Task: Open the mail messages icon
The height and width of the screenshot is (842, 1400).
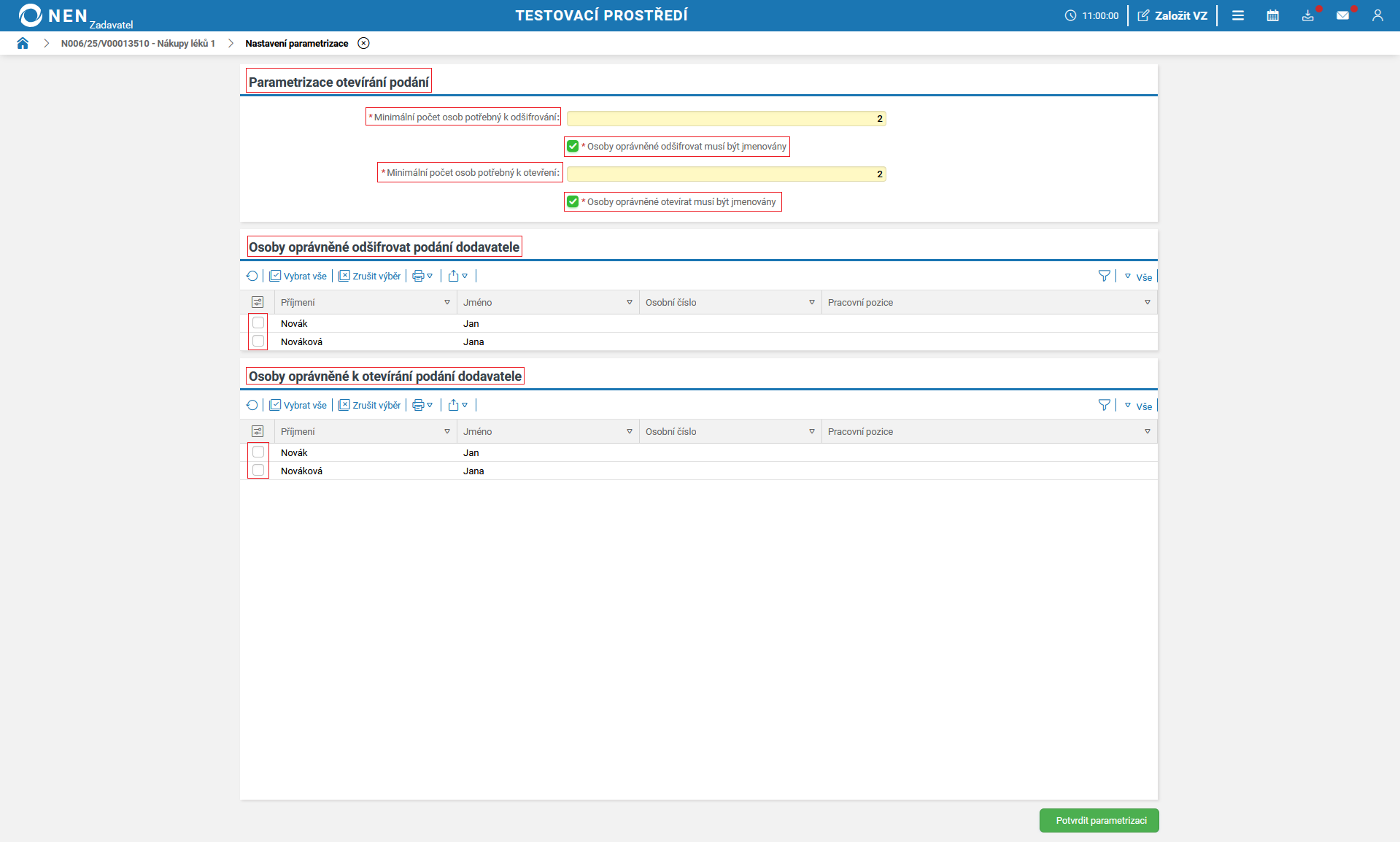Action: (x=1342, y=15)
